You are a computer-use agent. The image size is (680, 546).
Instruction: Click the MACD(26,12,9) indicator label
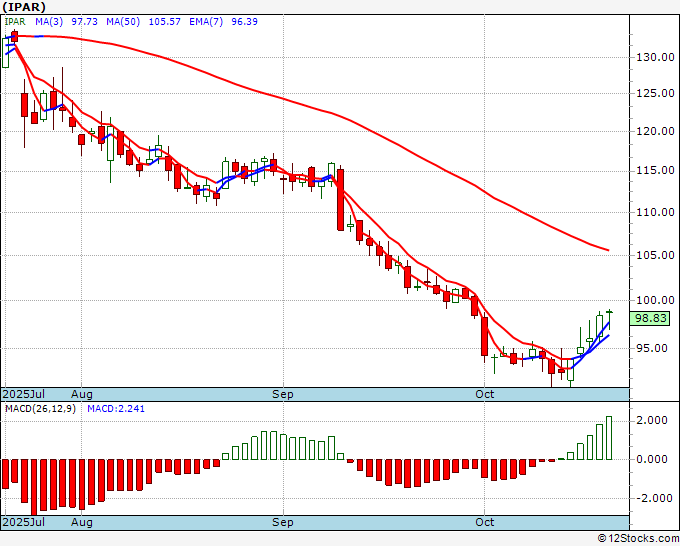pyautogui.click(x=40, y=409)
